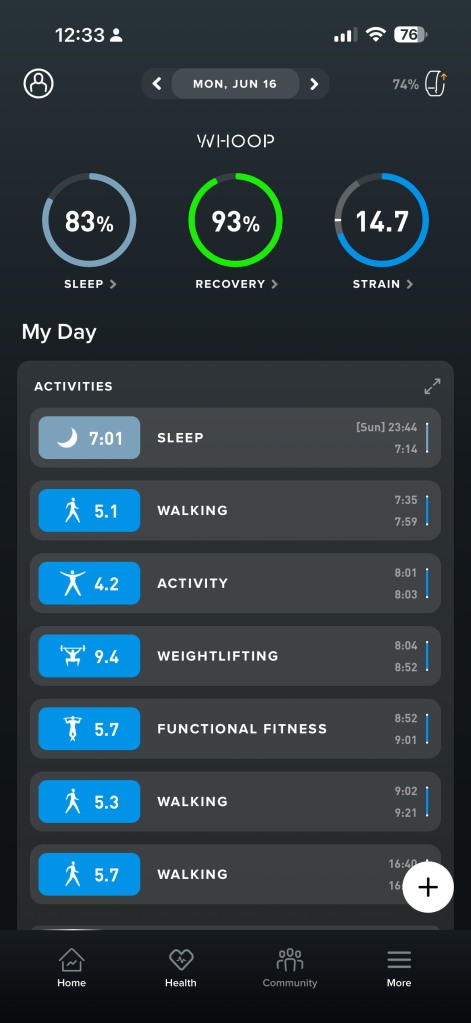This screenshot has width=471, height=1023.
Task: Switch to the Community tab
Action: (290, 968)
